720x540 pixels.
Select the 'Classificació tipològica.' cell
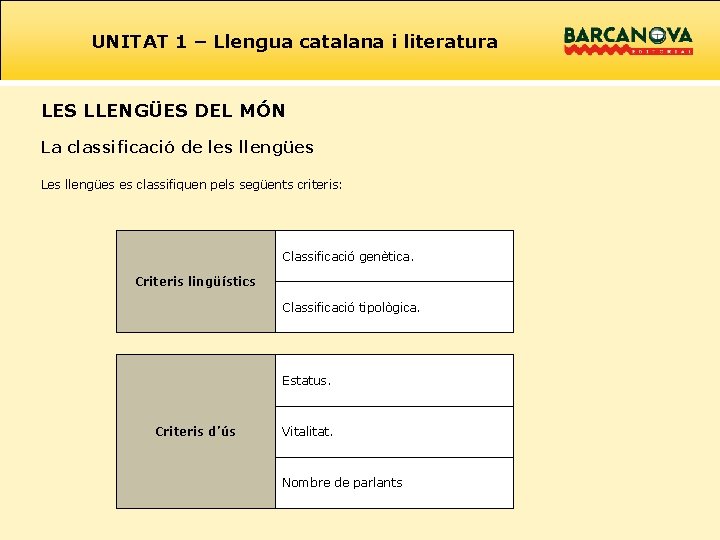tap(394, 307)
